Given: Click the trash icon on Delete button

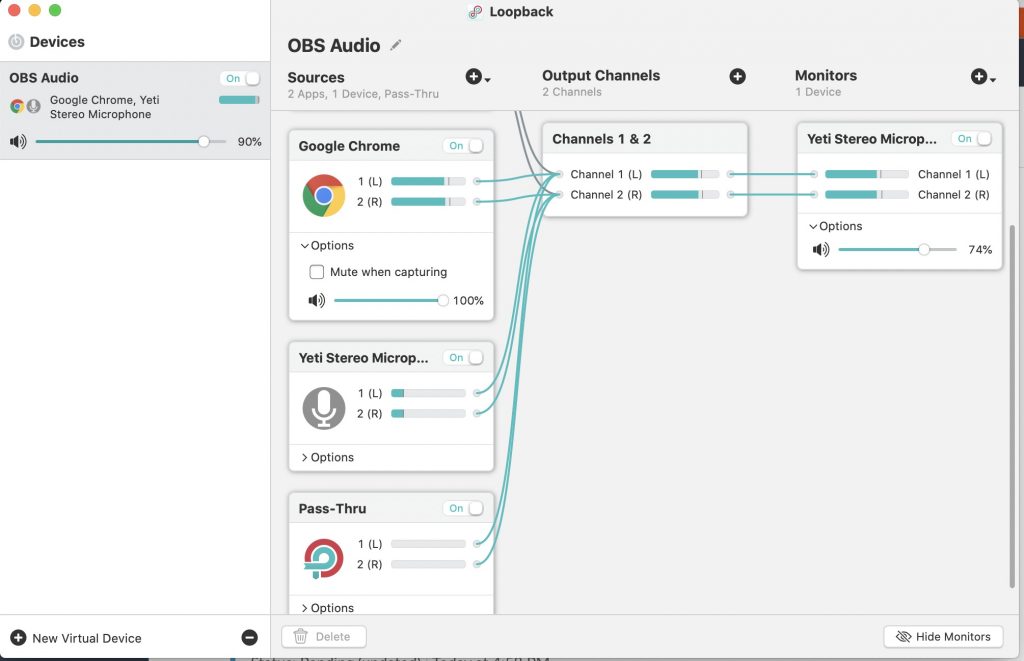Looking at the screenshot, I should click(300, 636).
